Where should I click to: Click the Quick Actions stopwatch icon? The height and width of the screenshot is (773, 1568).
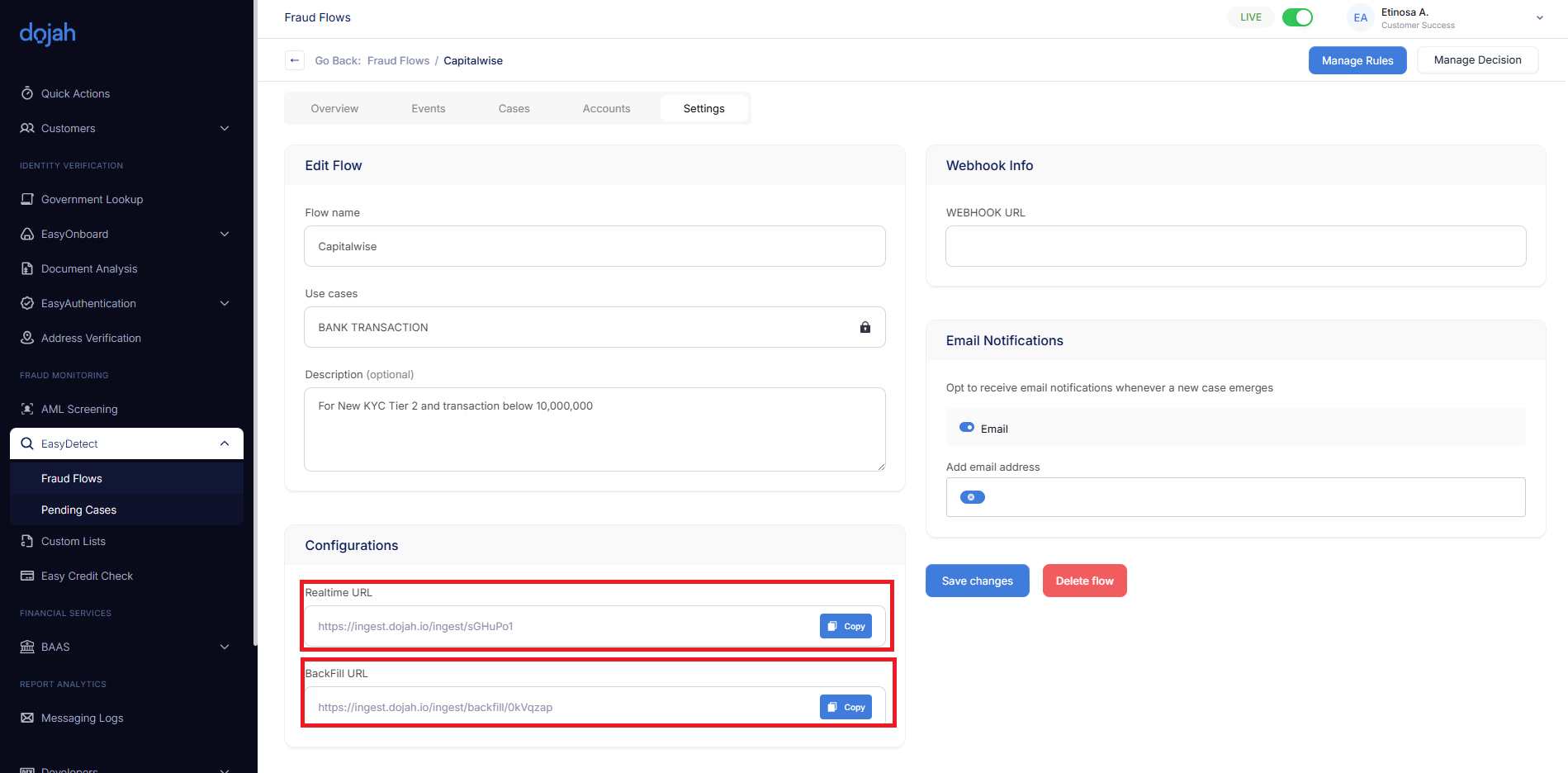click(x=27, y=93)
